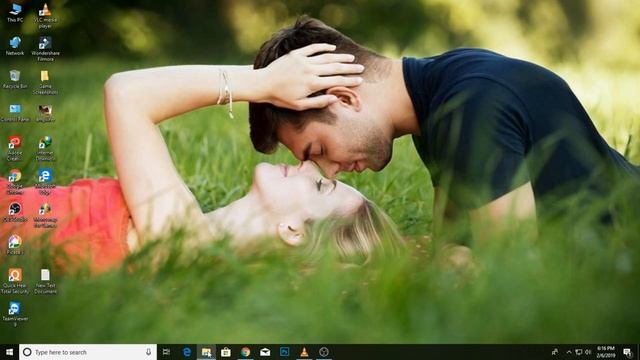Open Microsoft Store from the taskbar
640x360 pixels.
(x=226, y=352)
